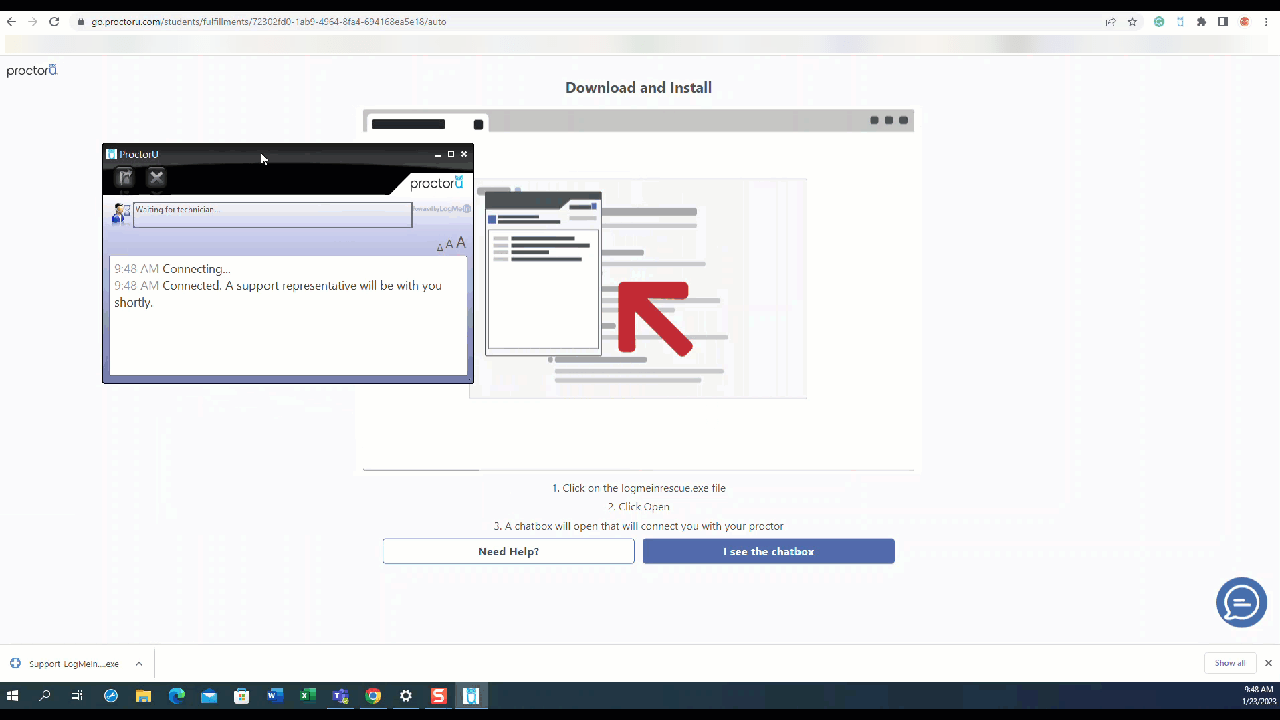Image resolution: width=1280 pixels, height=720 pixels.
Task: Click Show all in the downloads bar
Action: point(1229,663)
